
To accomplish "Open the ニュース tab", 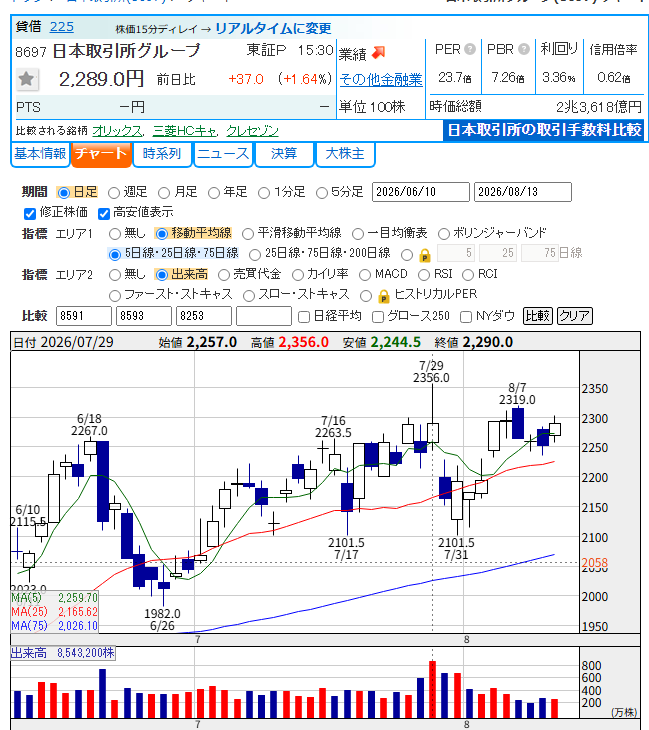I will coord(223,154).
